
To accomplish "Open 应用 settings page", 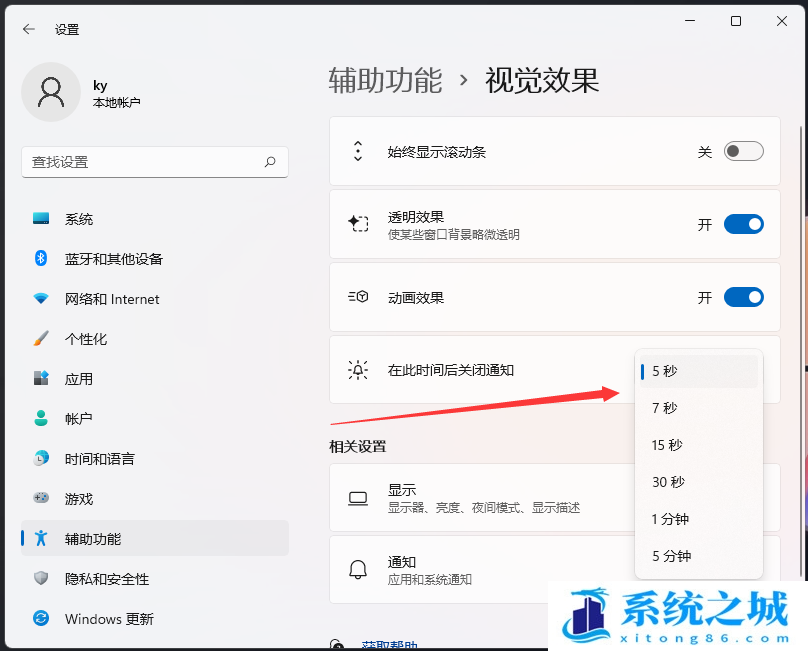I will (155, 379).
